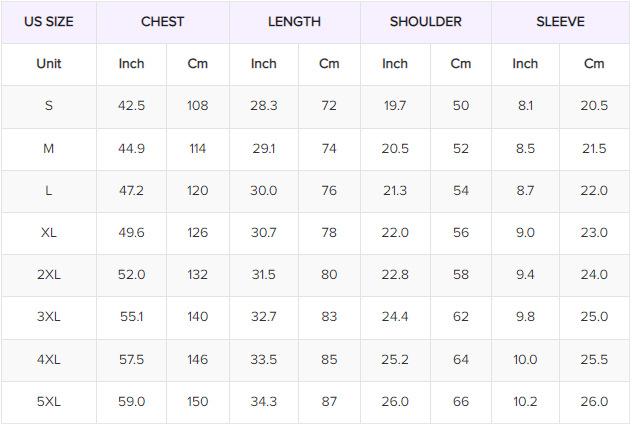Select the SHOULDER column header
The width and height of the screenshot is (632, 425).
pos(425,21)
